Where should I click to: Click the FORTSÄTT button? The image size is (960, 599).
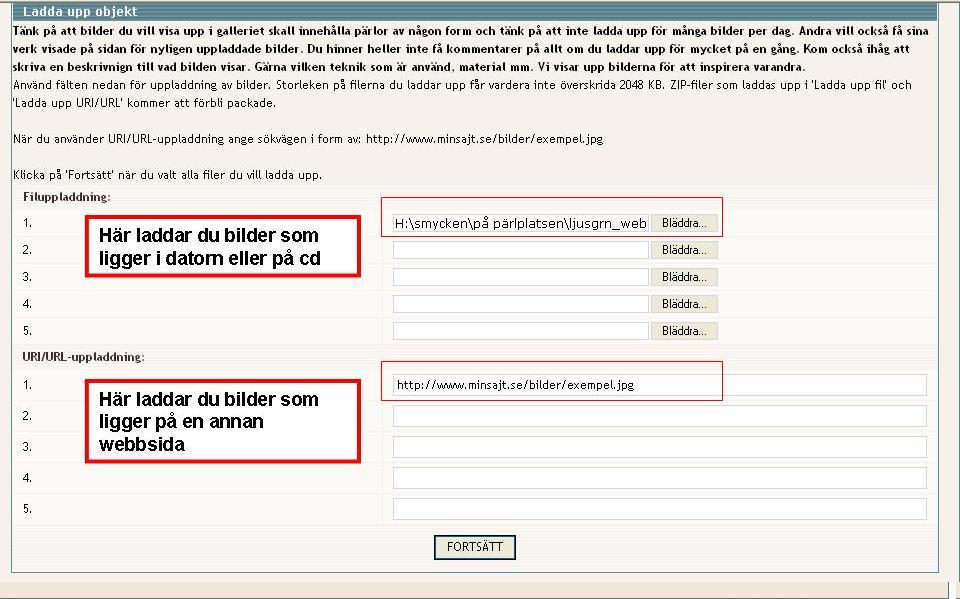coord(475,547)
